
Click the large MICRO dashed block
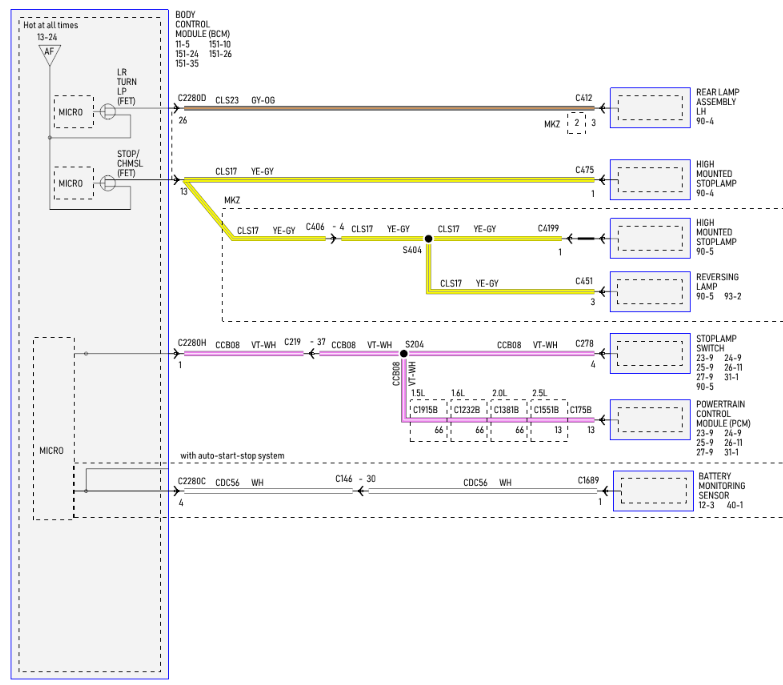pos(54,428)
